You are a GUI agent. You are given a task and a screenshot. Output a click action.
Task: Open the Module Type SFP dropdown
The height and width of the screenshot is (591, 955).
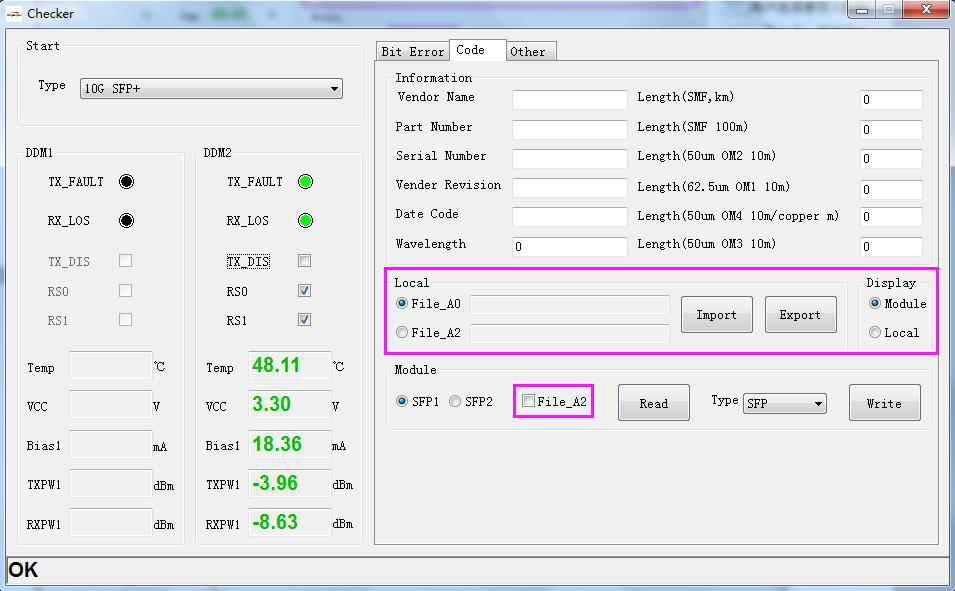[x=784, y=403]
